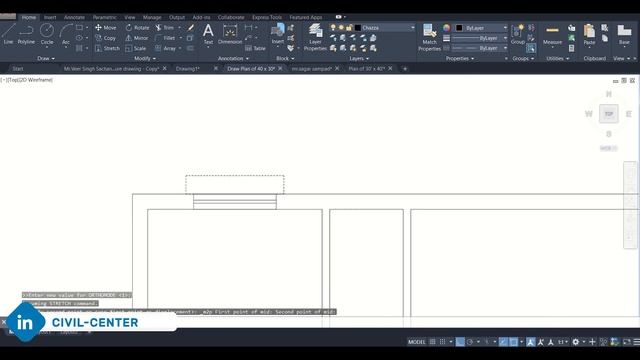Click the new drawing plus button
The image size is (640, 360).
point(405,69)
